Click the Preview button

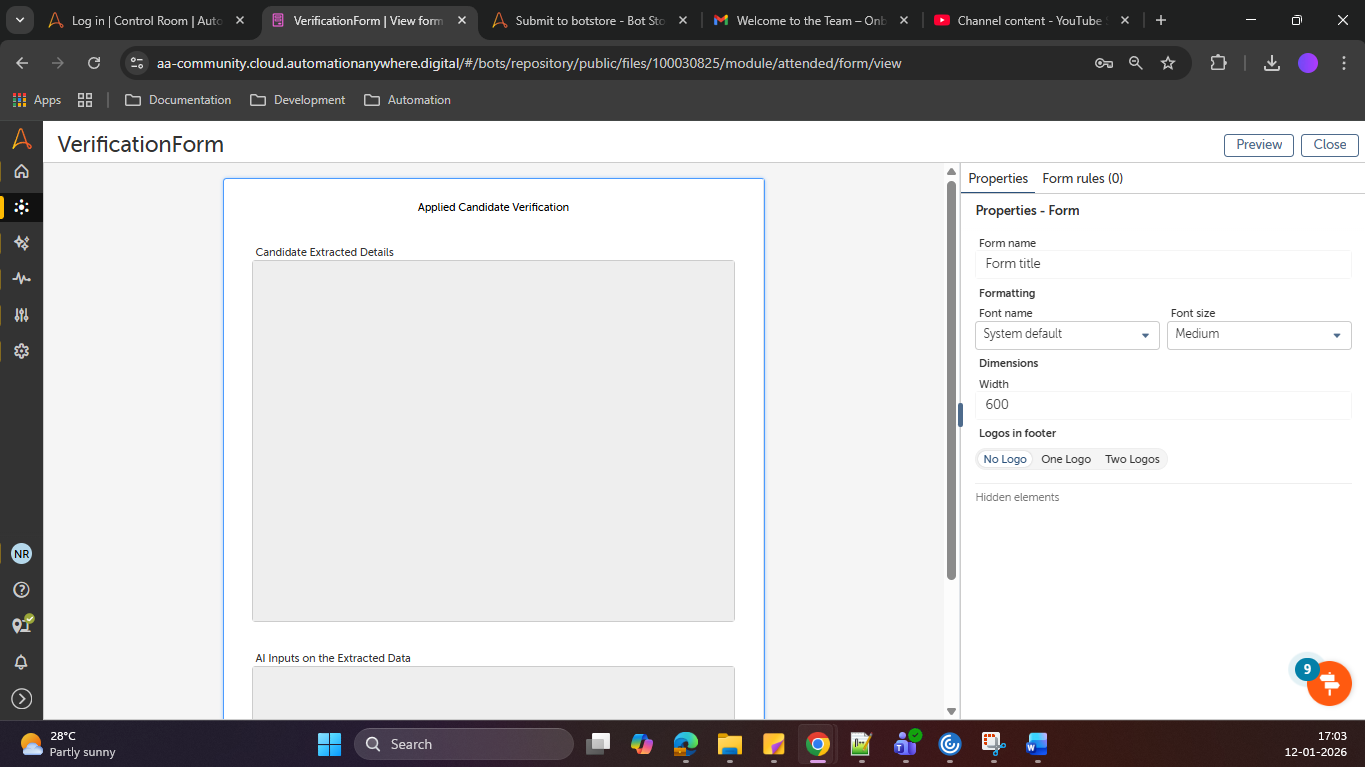(1258, 145)
